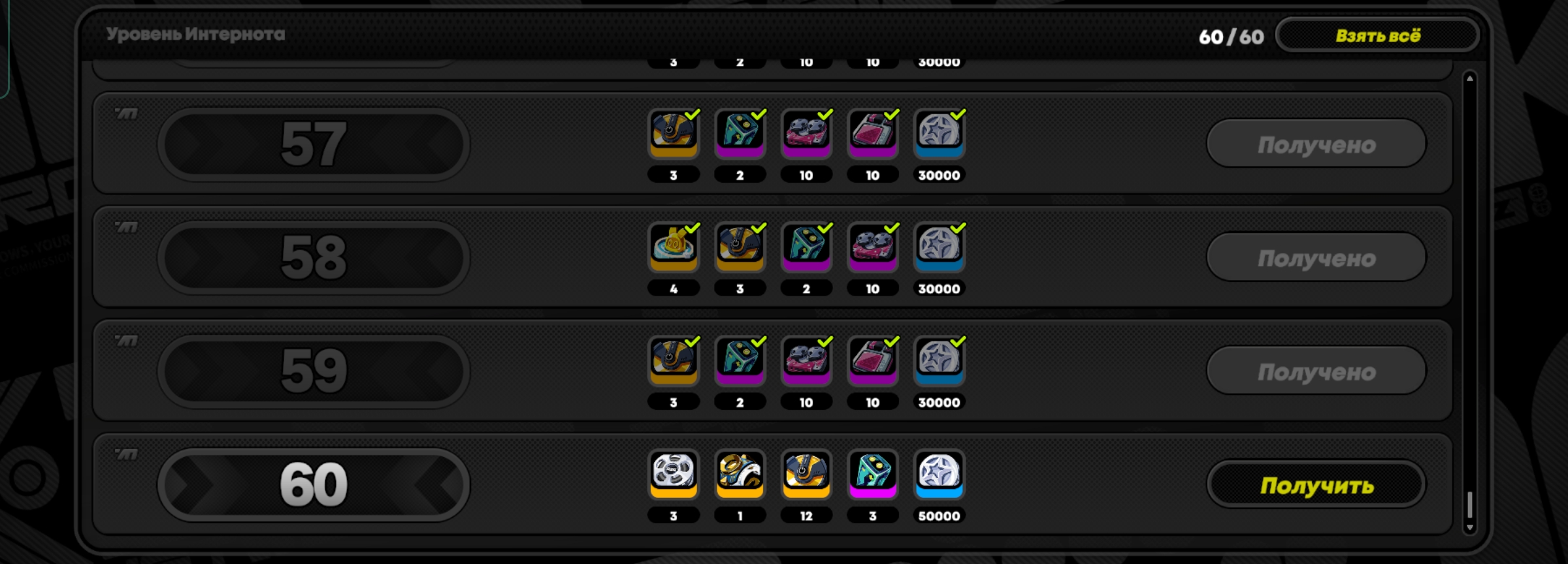Image resolution: width=1568 pixels, height=564 pixels.
Task: Select the golden bangboo item in level 58
Action: [674, 247]
